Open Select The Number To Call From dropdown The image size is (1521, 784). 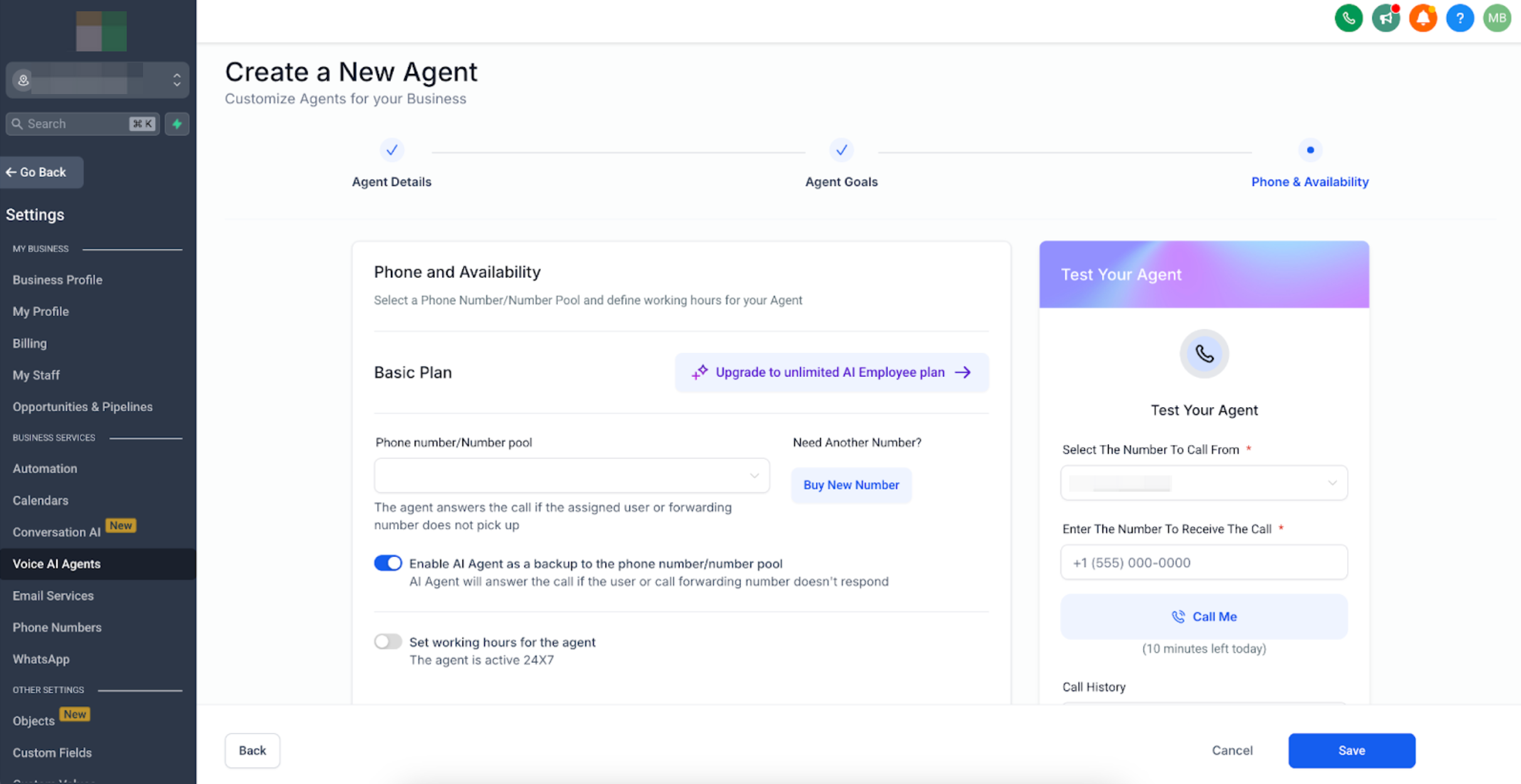coord(1203,483)
